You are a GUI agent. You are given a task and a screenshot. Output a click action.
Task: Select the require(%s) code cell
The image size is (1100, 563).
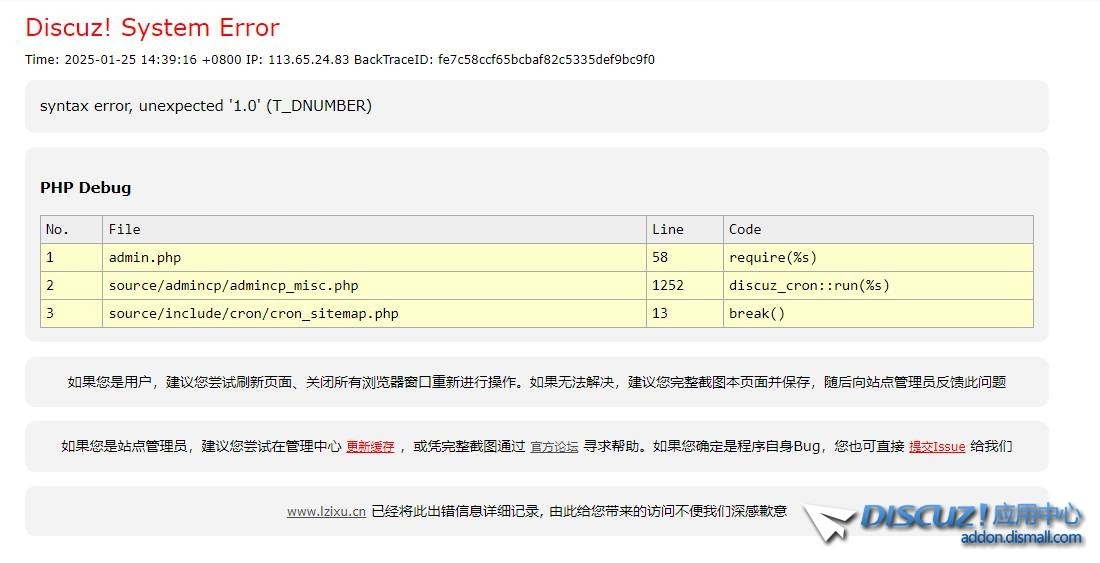click(878, 257)
